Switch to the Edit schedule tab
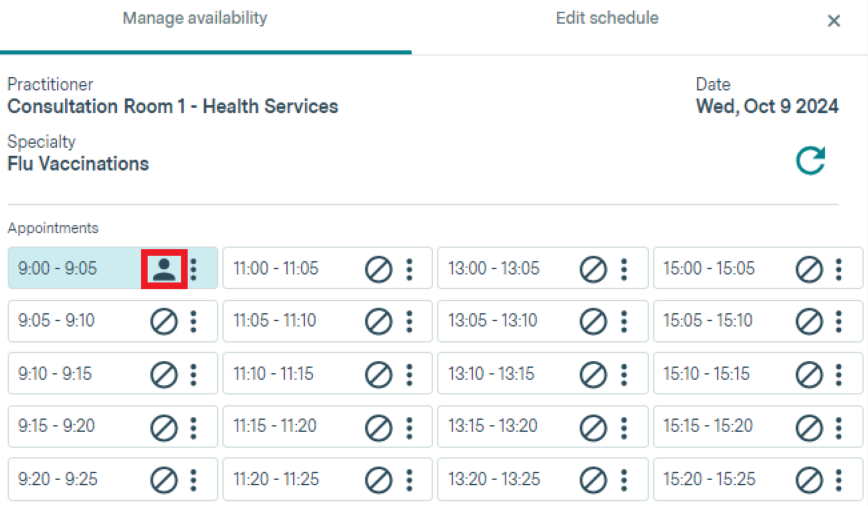The height and width of the screenshot is (506, 868). tap(607, 19)
